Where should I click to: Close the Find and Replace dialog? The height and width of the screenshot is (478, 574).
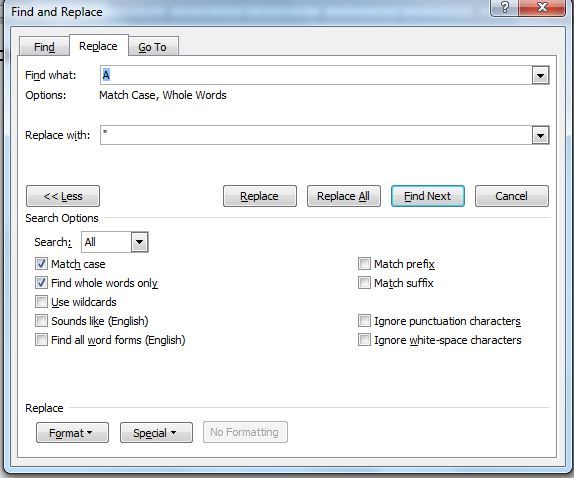[x=542, y=8]
